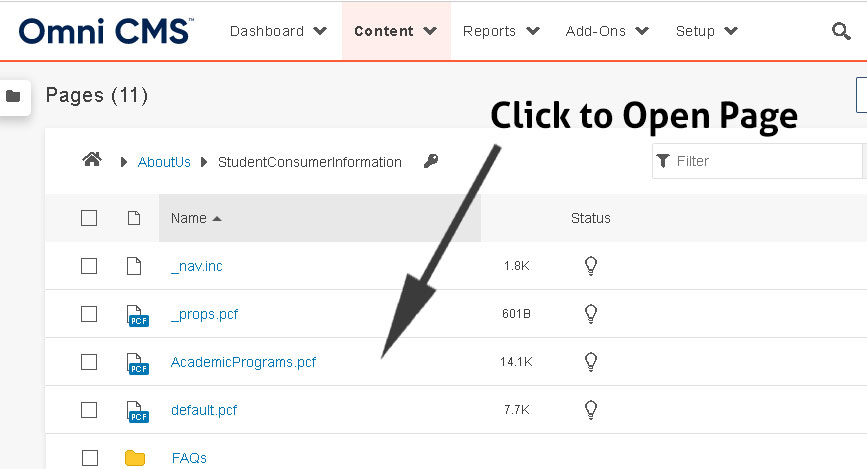Click the lightbulb status for AcademicPrograms.pcf
This screenshot has width=867, height=469.
(591, 362)
